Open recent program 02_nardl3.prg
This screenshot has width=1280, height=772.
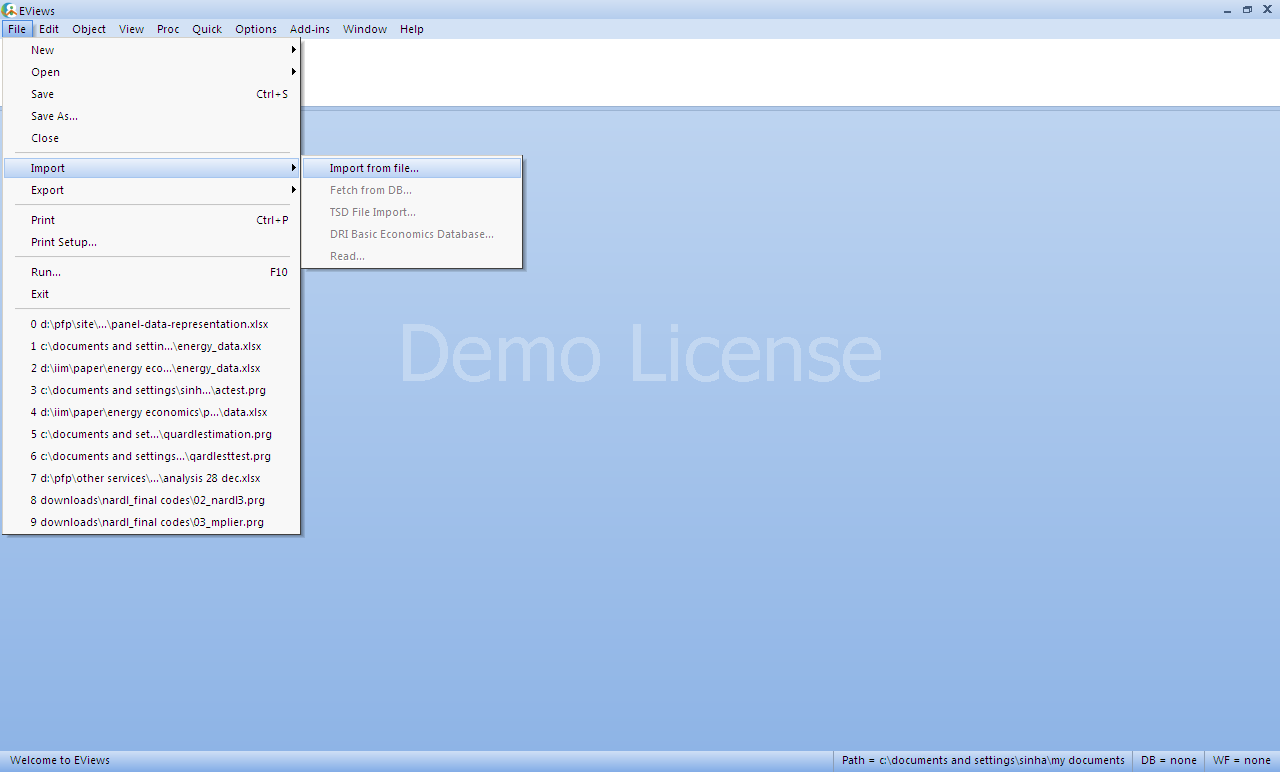[152, 500]
